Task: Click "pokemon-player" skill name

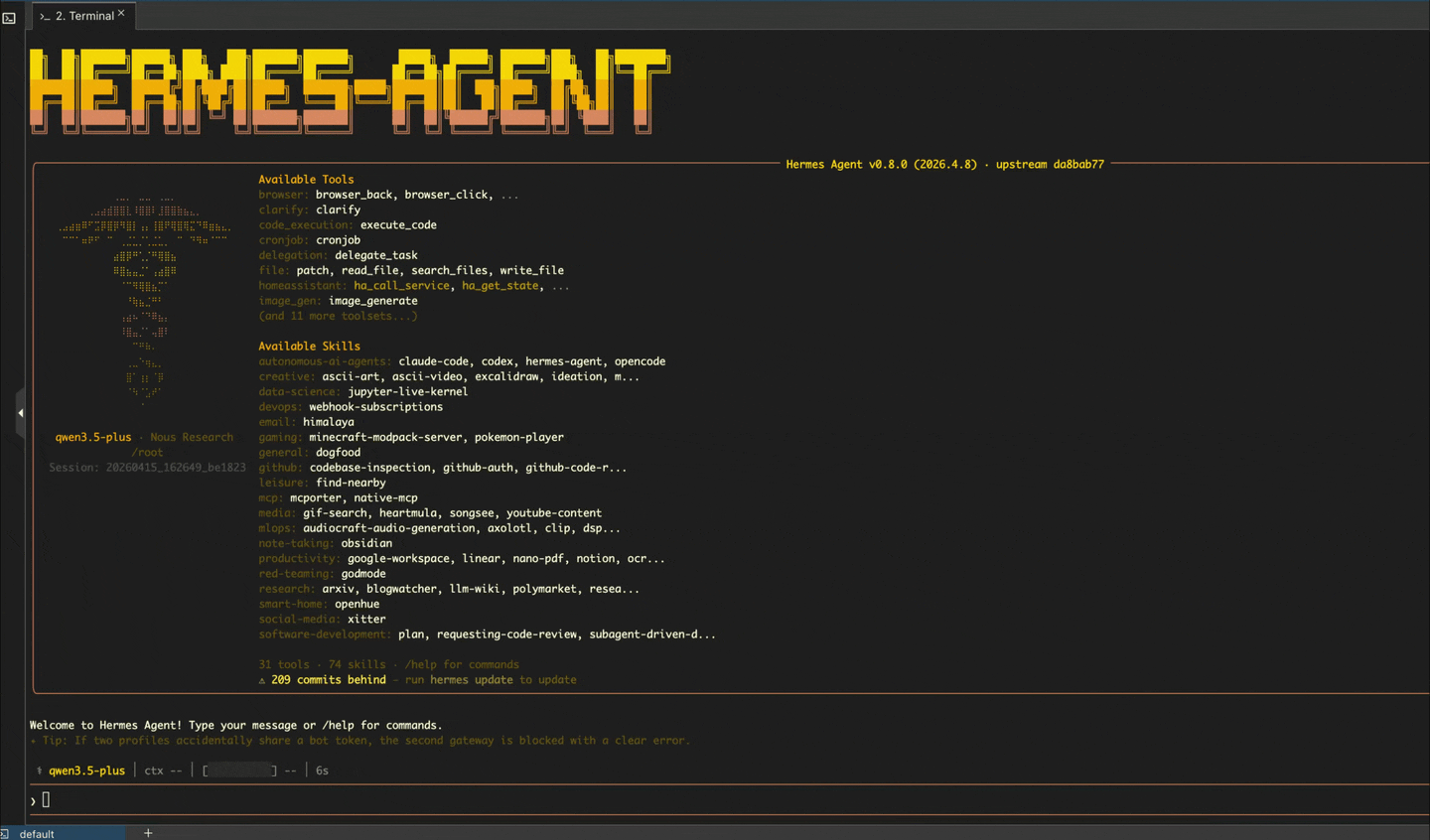Action: [x=519, y=437]
